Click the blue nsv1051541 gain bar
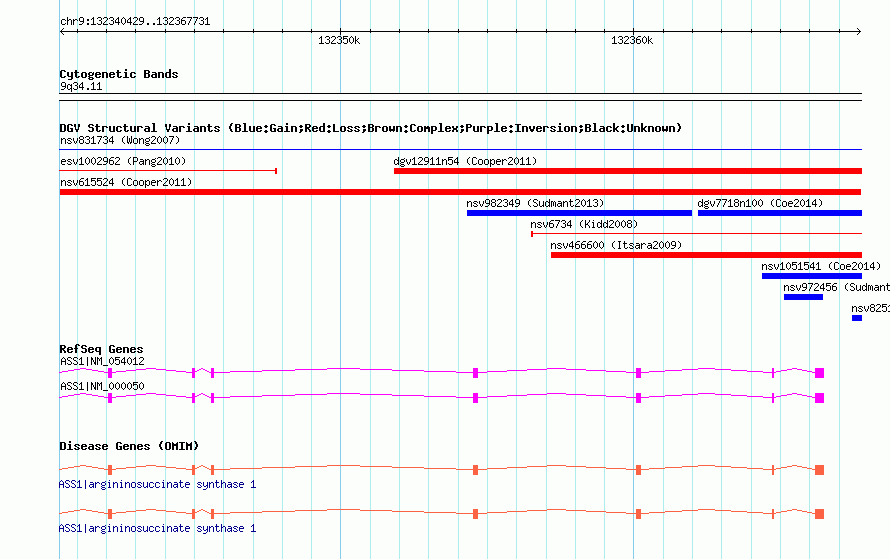890x559 pixels. (812, 276)
